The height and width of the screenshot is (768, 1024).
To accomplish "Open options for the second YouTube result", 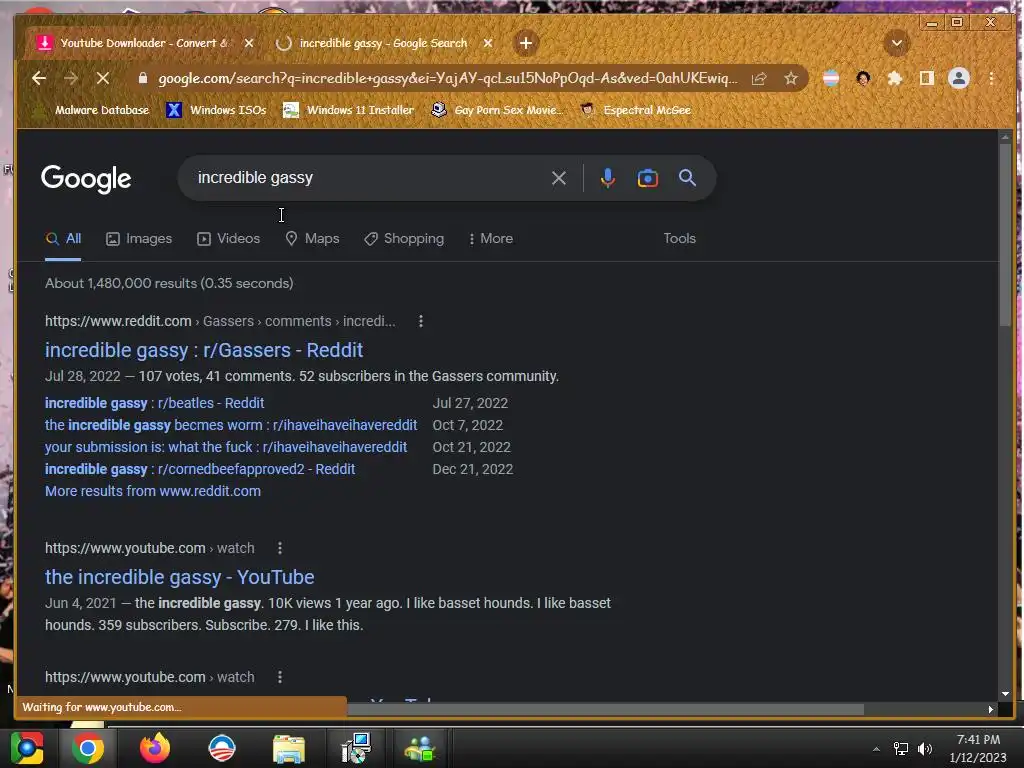I will (x=280, y=677).
